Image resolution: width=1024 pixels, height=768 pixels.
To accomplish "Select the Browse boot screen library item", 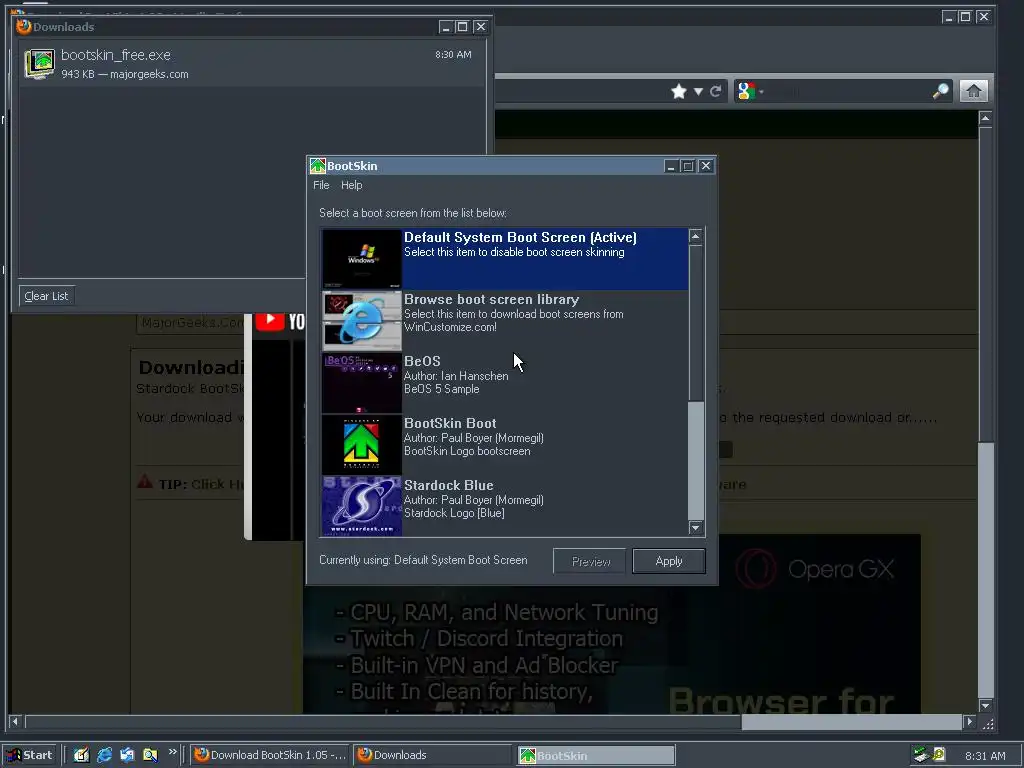I will tap(504, 321).
